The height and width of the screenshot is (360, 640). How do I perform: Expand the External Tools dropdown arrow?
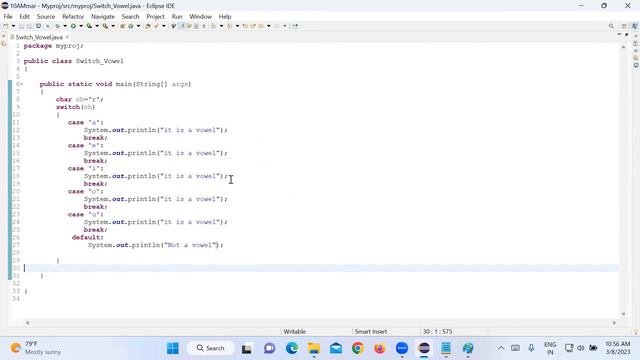click(x=113, y=26)
